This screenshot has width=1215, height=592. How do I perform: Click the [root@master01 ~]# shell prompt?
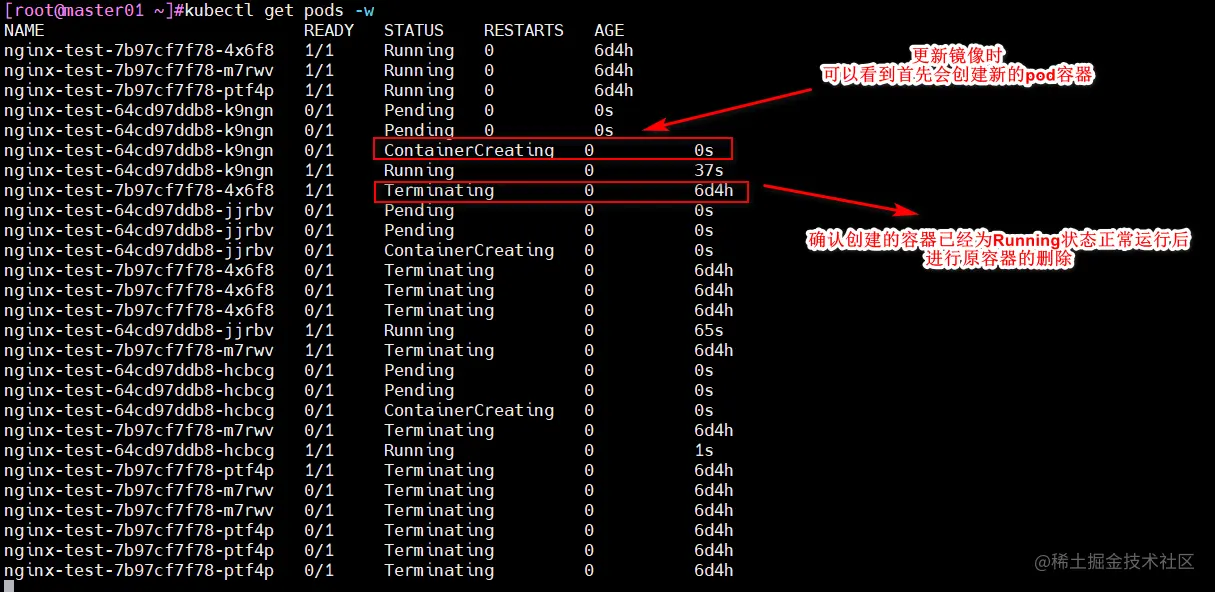(x=94, y=10)
